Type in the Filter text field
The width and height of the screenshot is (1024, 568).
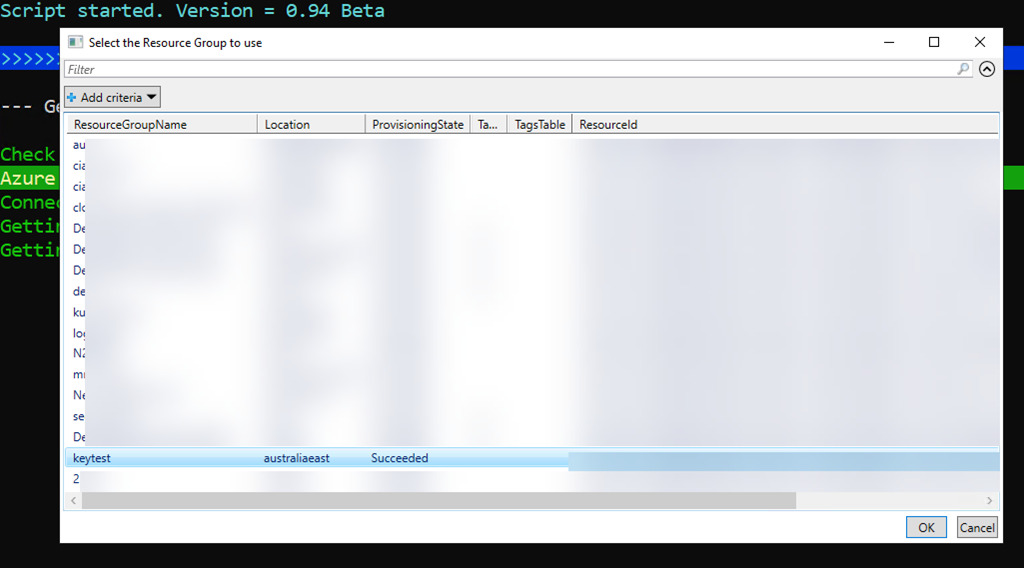tap(500, 69)
